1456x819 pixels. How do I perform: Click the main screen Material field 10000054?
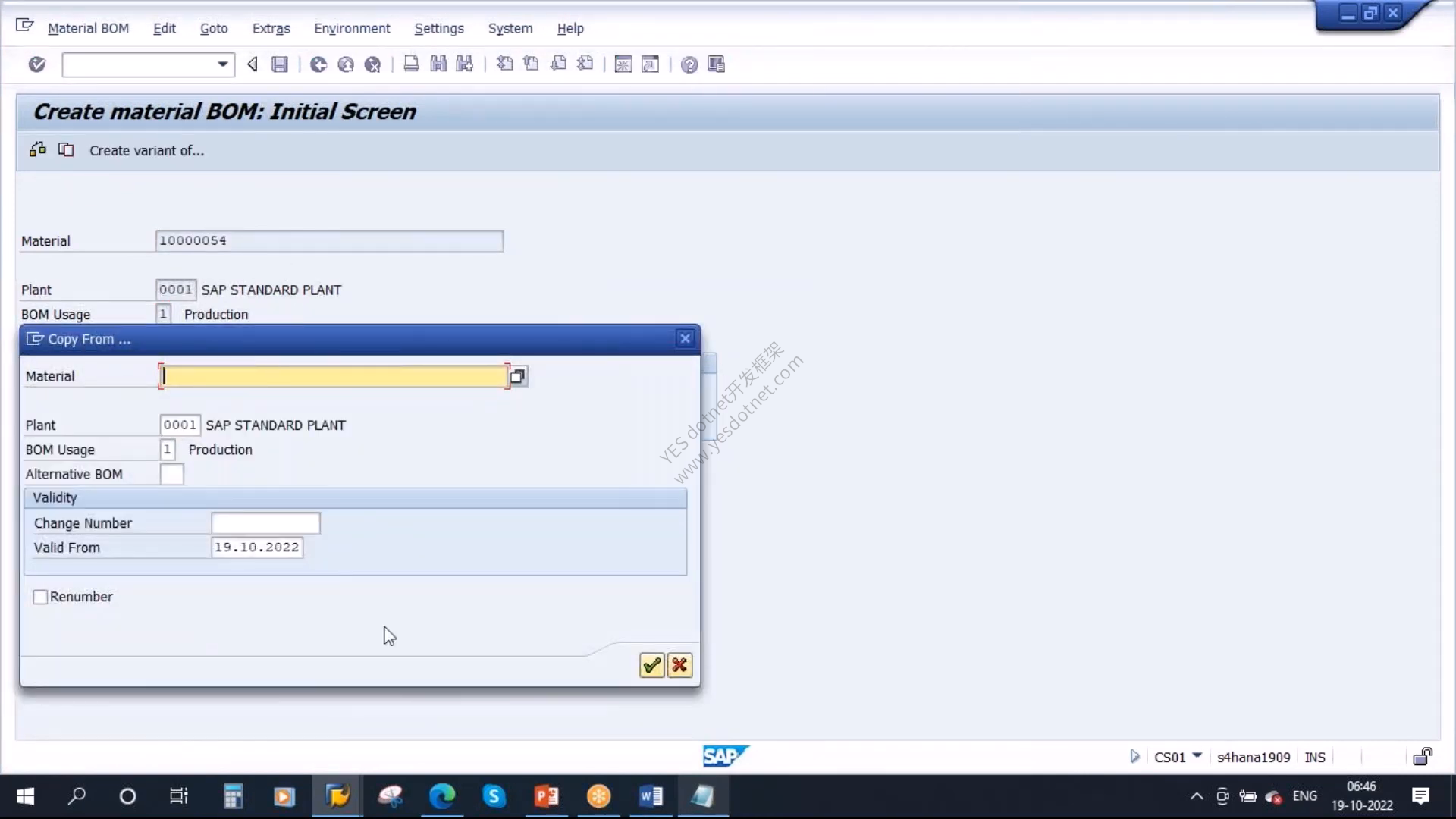[329, 241]
